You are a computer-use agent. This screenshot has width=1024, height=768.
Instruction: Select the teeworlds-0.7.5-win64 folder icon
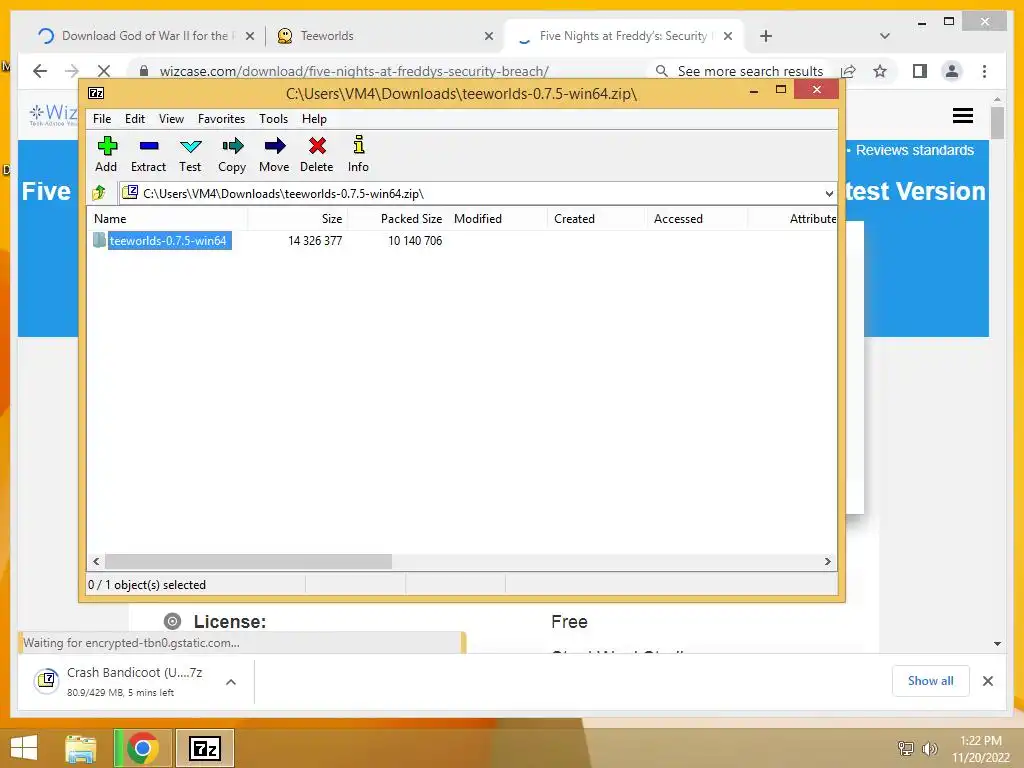click(x=99, y=240)
